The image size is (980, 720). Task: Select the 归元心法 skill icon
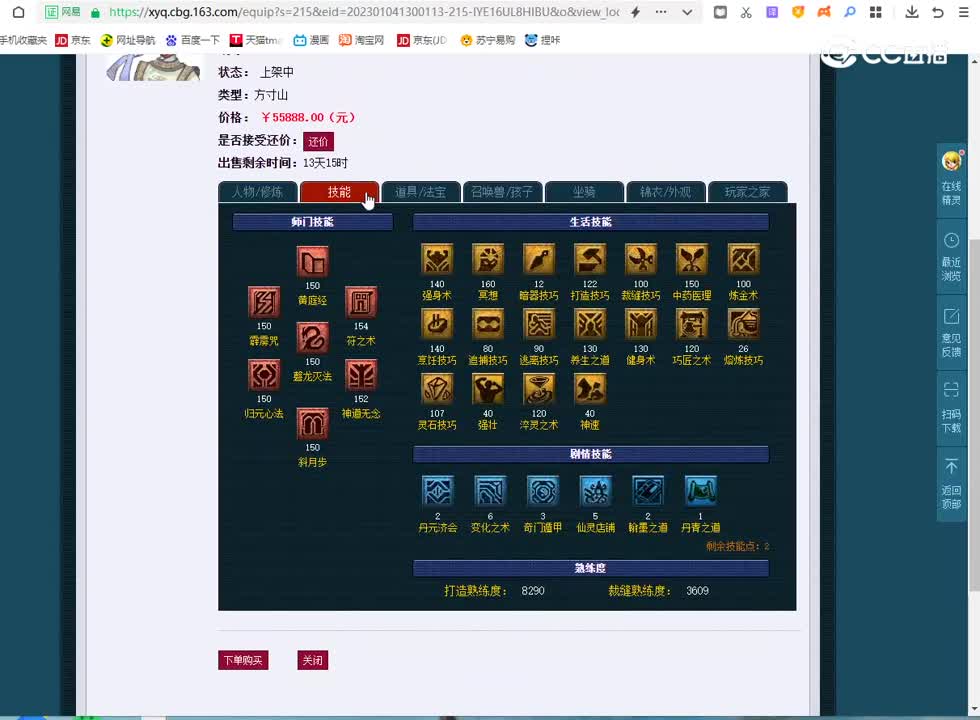(264, 375)
